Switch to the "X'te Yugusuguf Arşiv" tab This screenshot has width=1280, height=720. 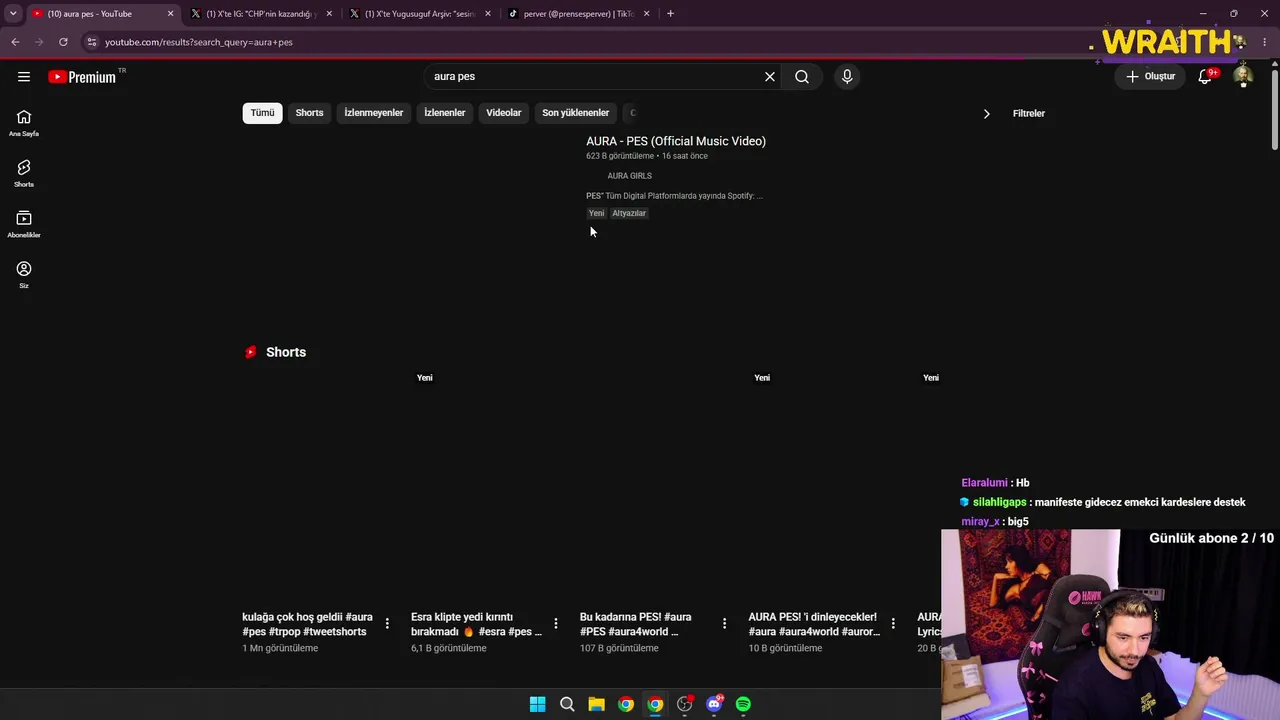419,14
